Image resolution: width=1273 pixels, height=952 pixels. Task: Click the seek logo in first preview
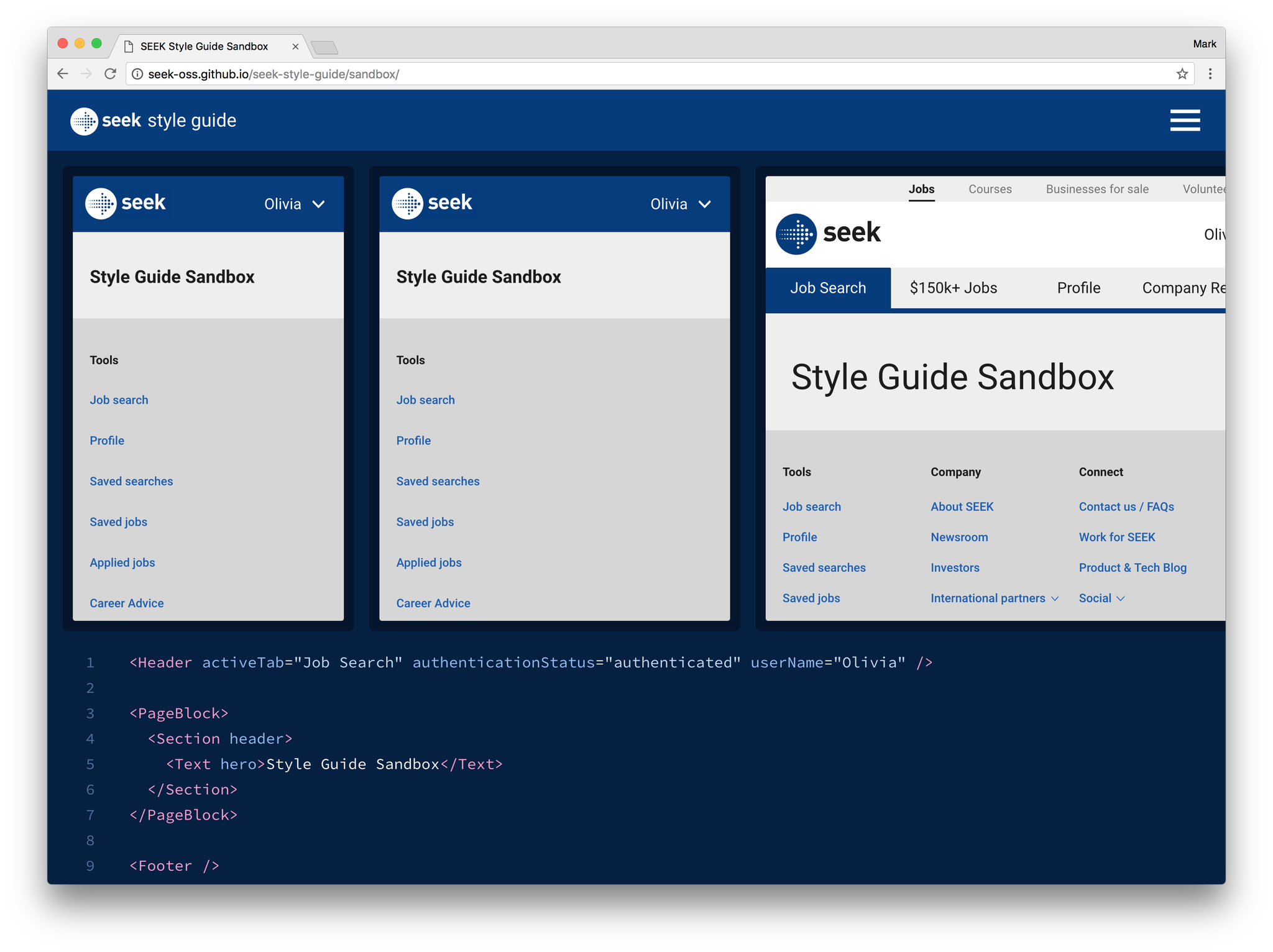126,203
